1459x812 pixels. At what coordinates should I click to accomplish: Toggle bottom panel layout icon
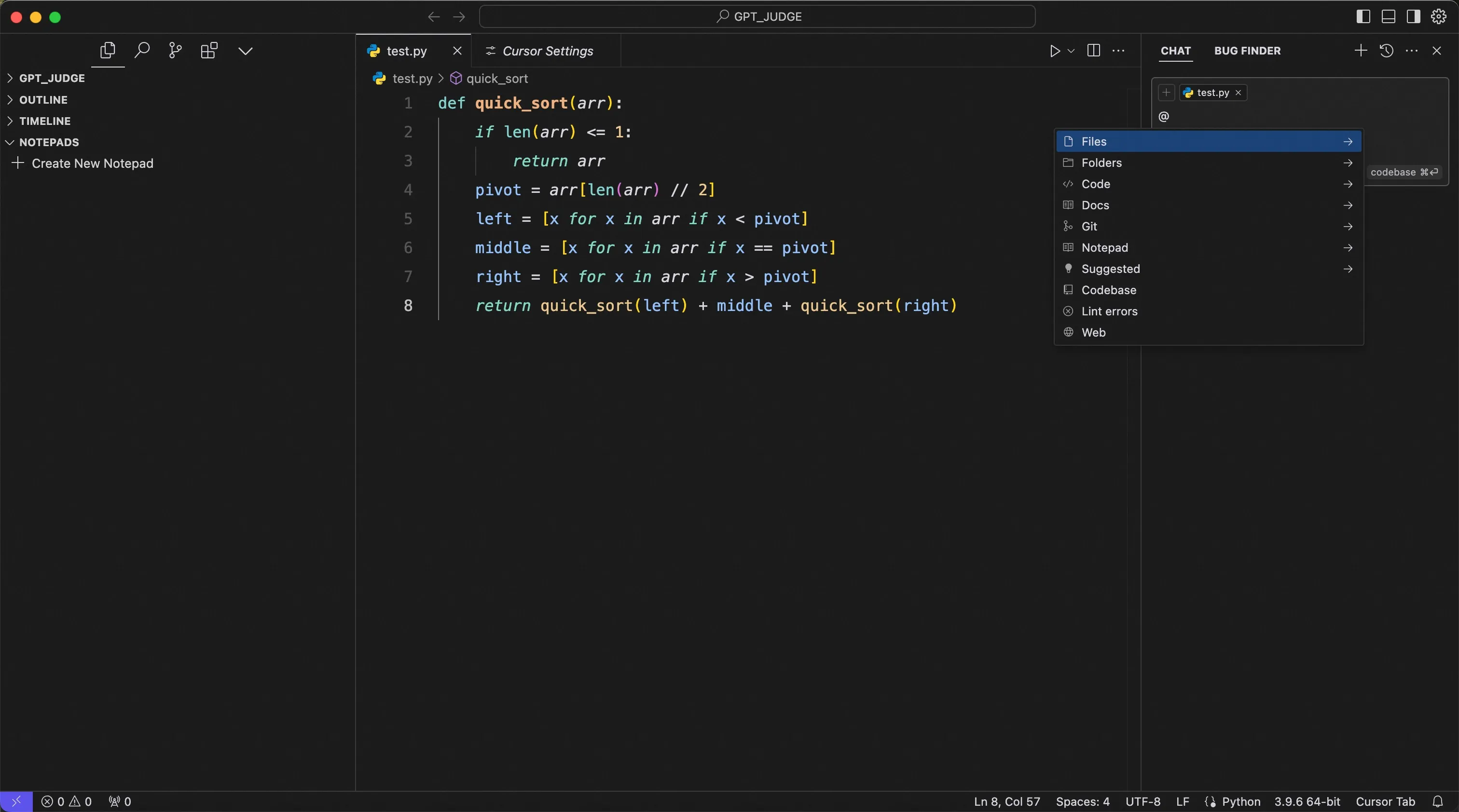pyautogui.click(x=1388, y=16)
